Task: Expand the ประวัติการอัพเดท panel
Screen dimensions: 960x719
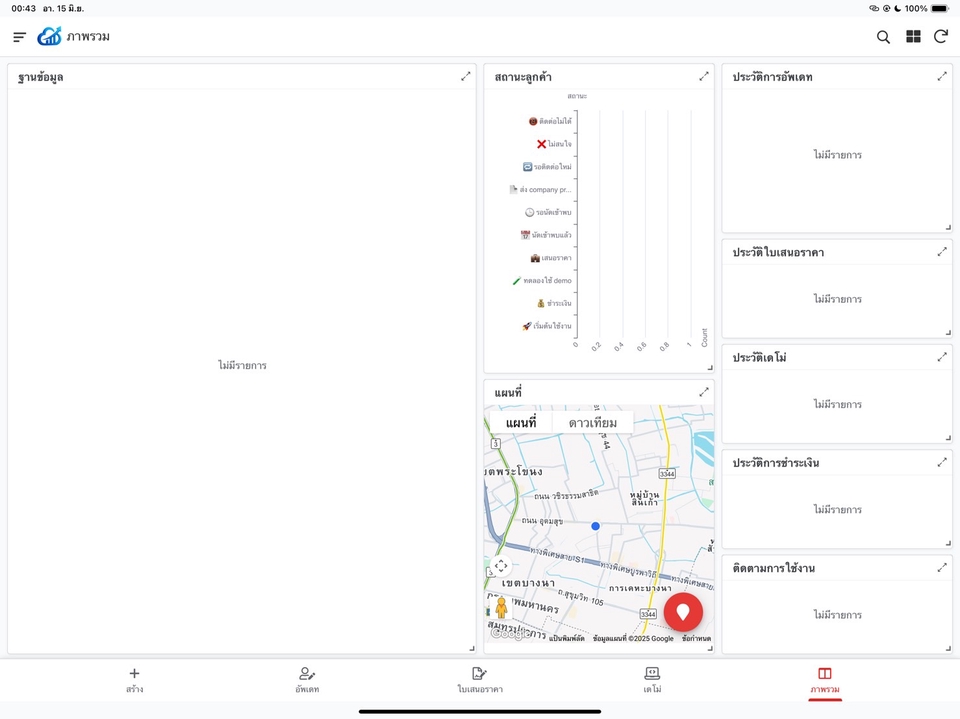Action: [x=941, y=76]
